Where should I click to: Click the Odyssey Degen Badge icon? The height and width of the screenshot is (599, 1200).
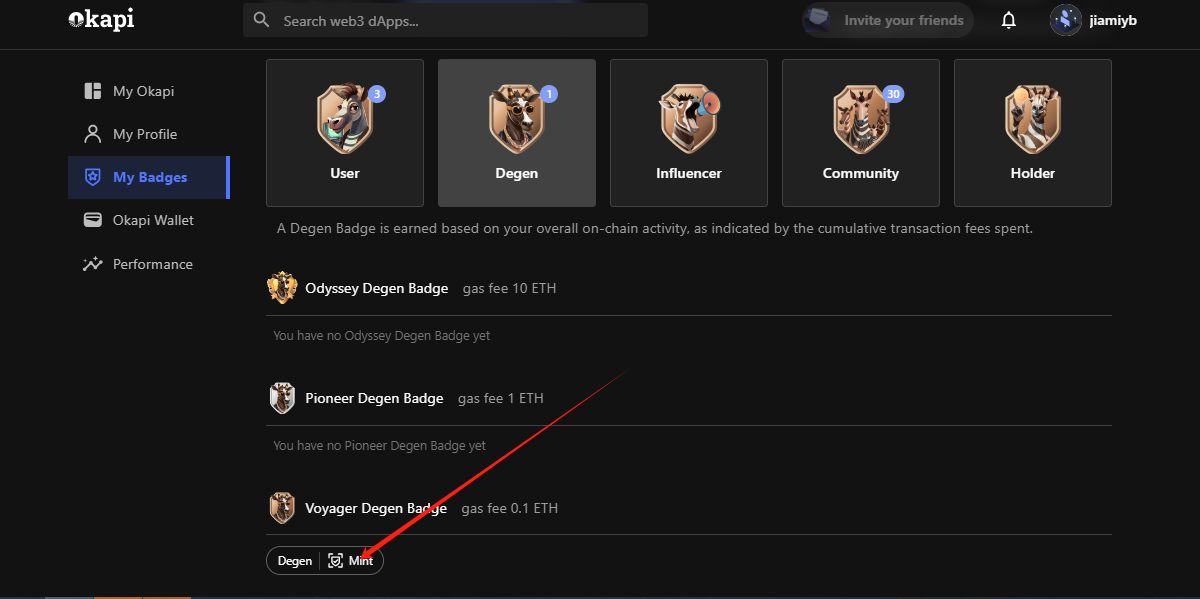[282, 288]
